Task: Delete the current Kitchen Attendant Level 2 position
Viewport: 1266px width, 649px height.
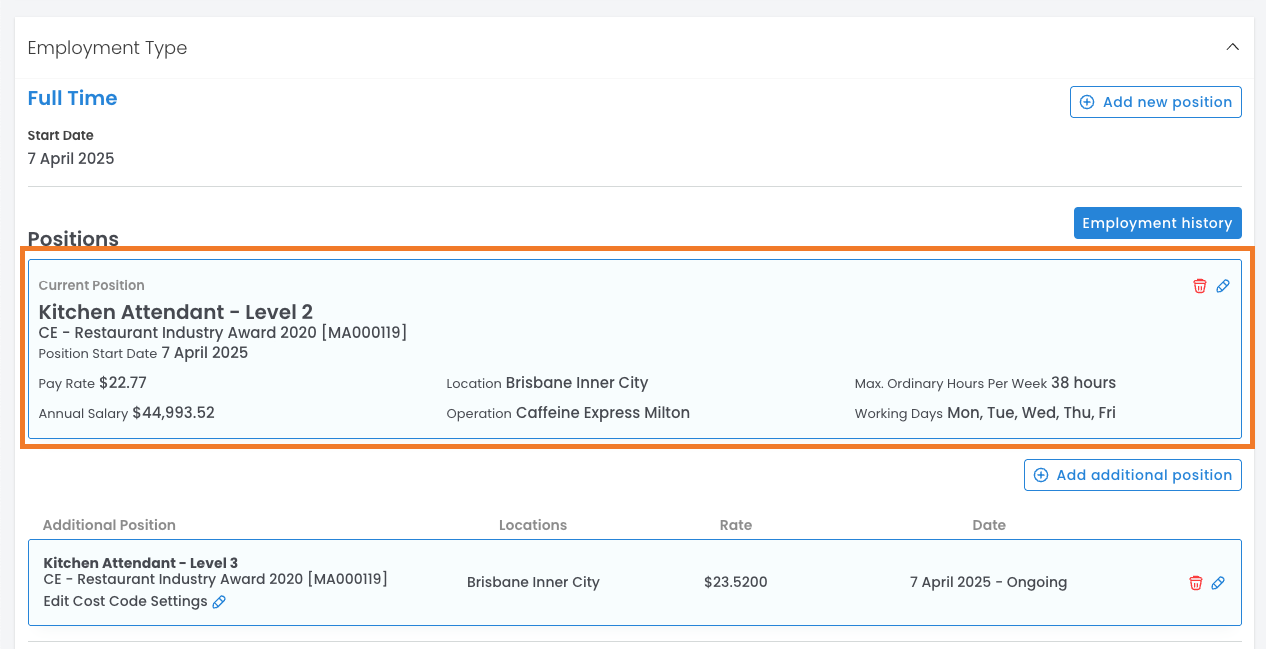Action: click(x=1199, y=286)
